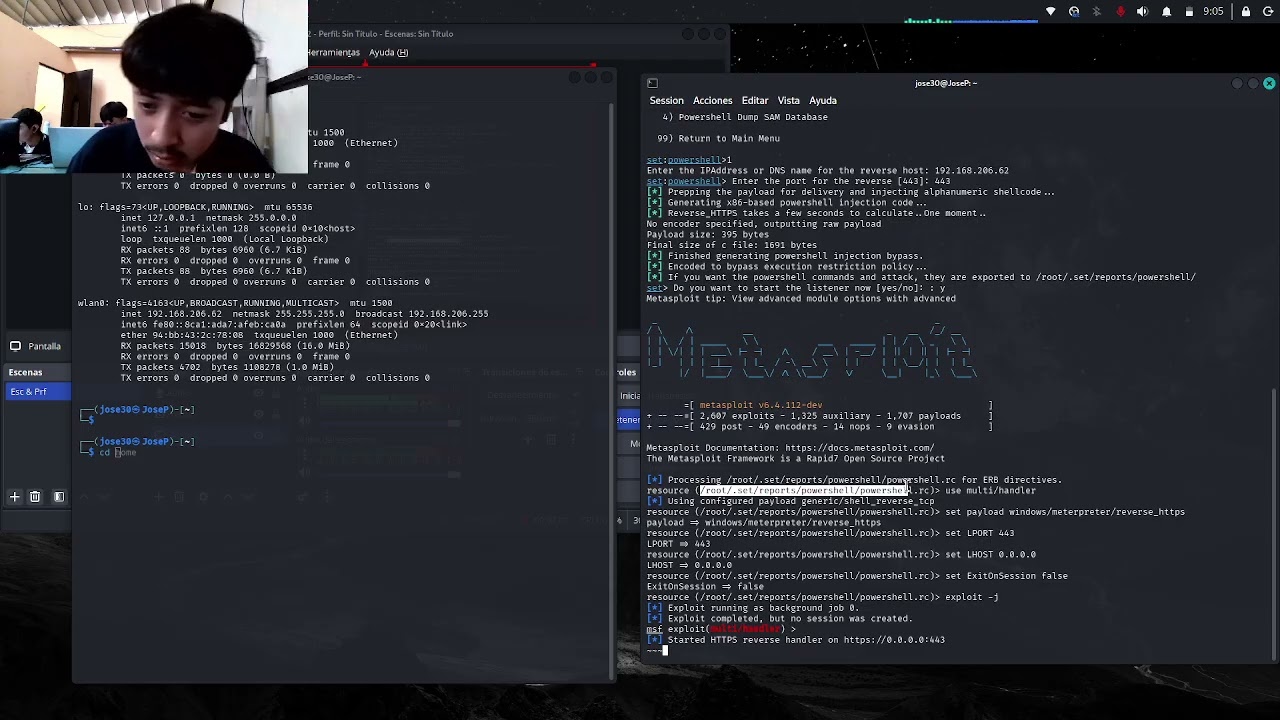This screenshot has height=720, width=1280.
Task: Click 'Exploit running as background job 0.' line
Action: [x=763, y=608]
